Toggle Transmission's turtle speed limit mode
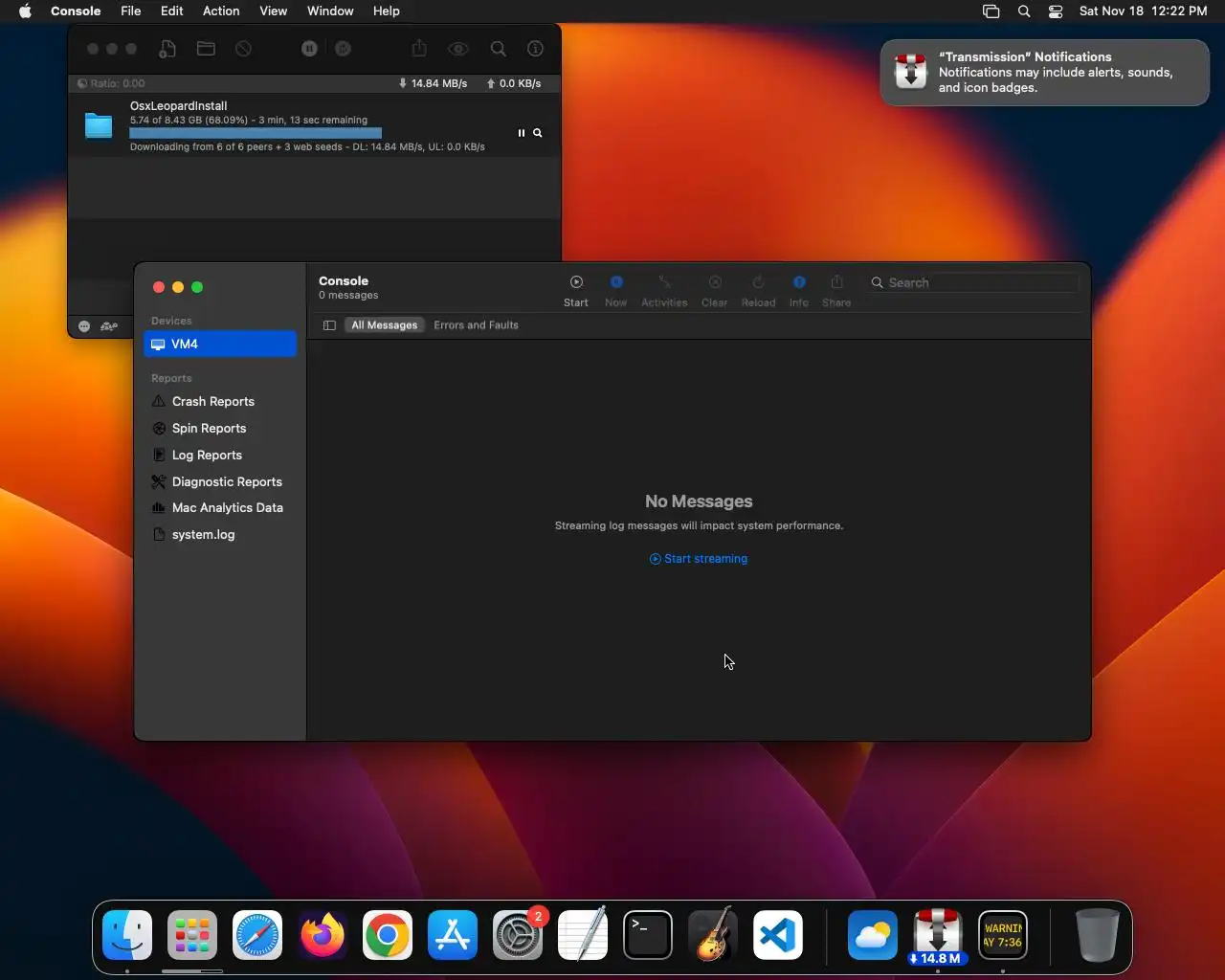 (110, 326)
